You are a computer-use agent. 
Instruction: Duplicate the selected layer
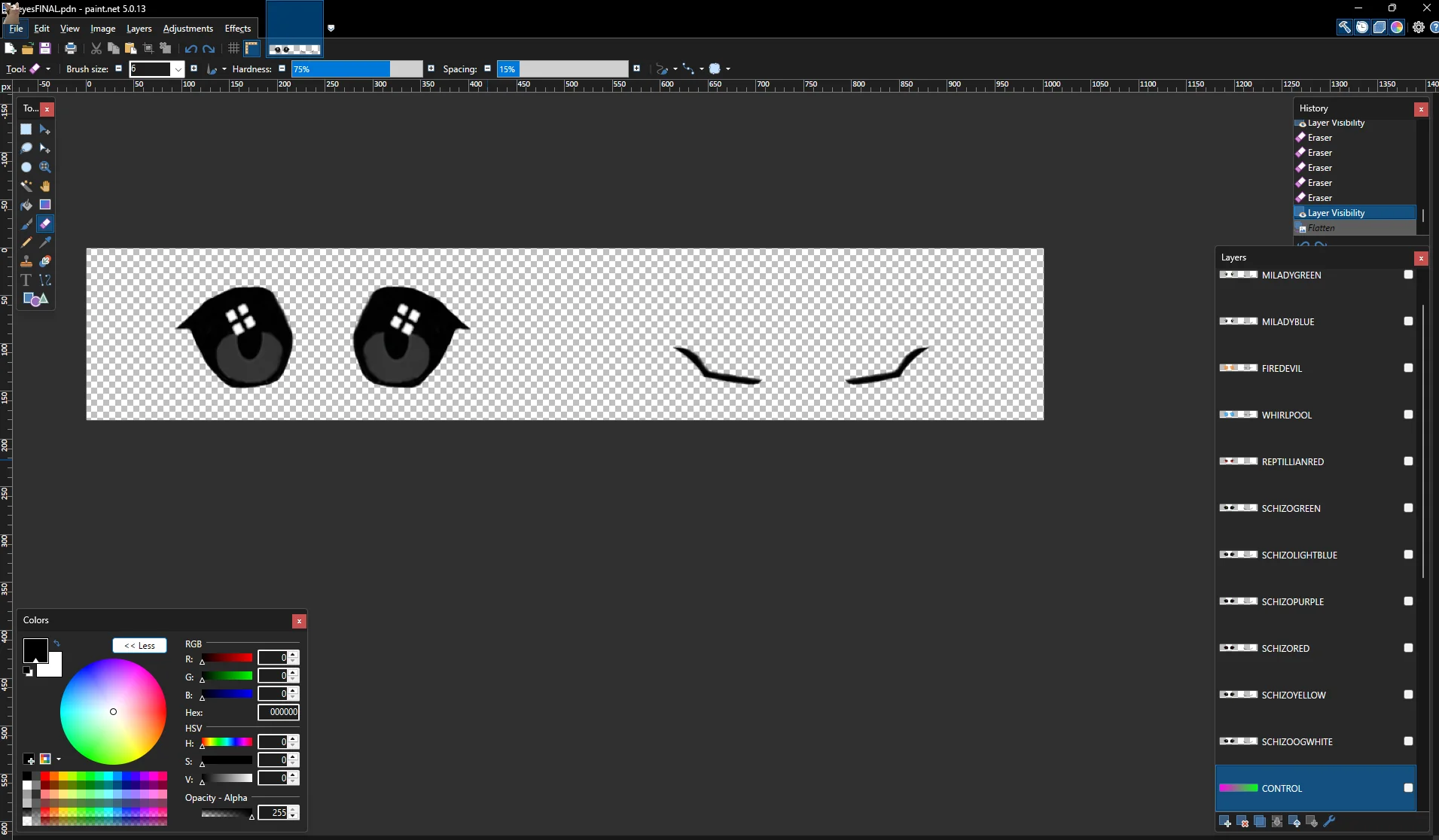[x=1260, y=822]
